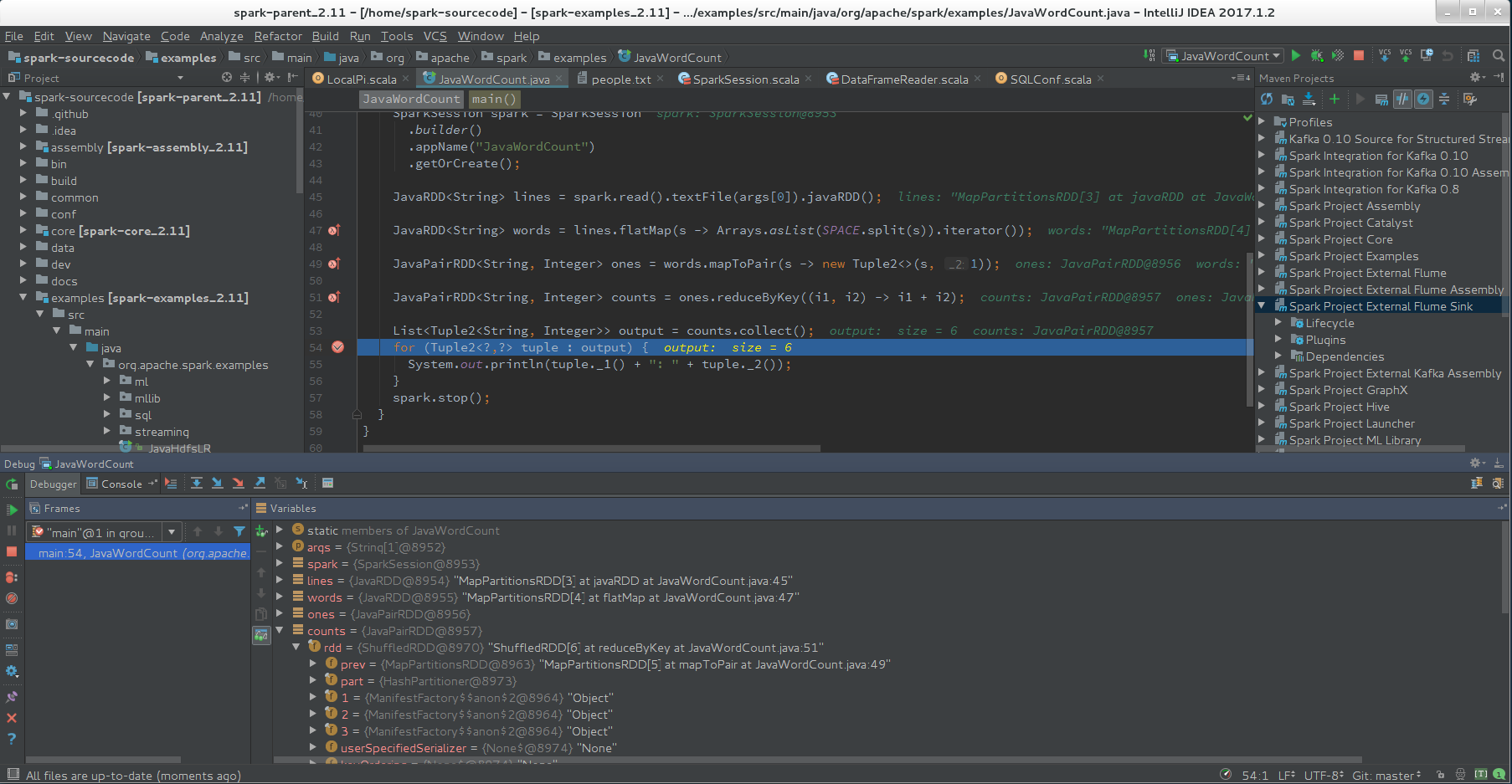Screen dimensions: 1512x784
Task: Open Evaluate Expression calculator icon
Action: coord(328,484)
